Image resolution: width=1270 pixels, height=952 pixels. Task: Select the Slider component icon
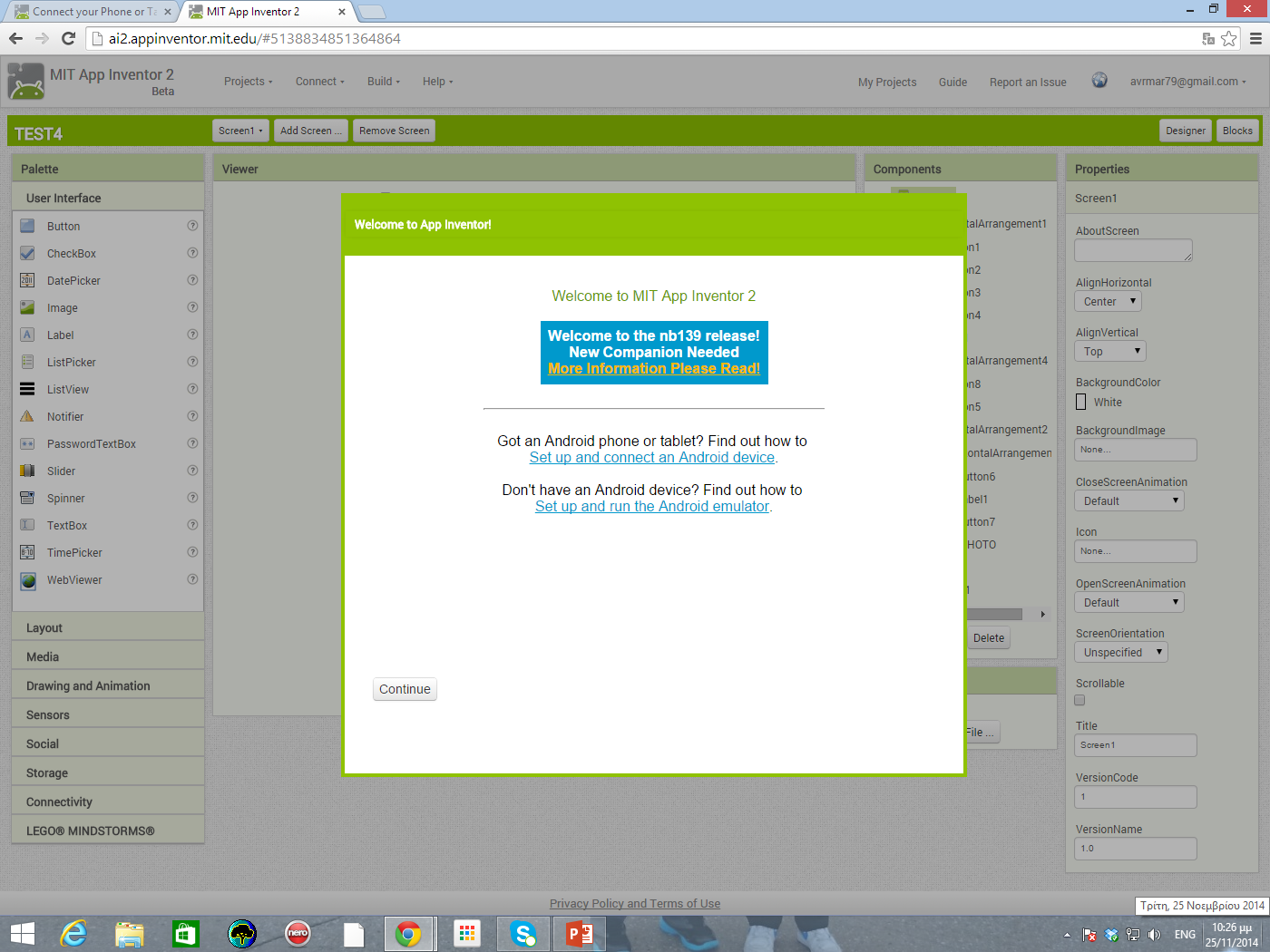coord(28,471)
